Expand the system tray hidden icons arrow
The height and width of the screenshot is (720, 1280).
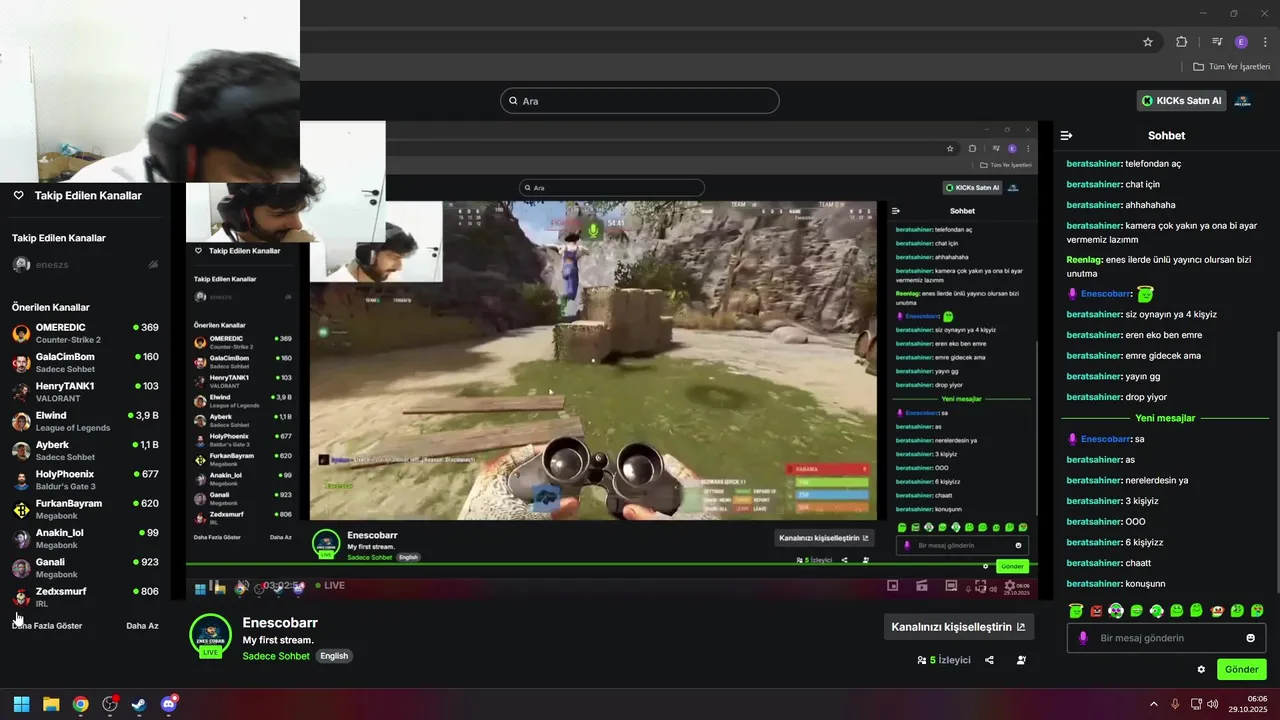coord(1153,704)
